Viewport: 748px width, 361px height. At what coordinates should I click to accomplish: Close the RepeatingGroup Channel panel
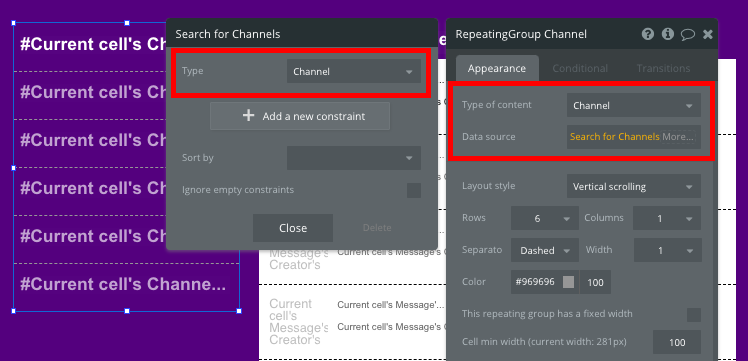(708, 34)
